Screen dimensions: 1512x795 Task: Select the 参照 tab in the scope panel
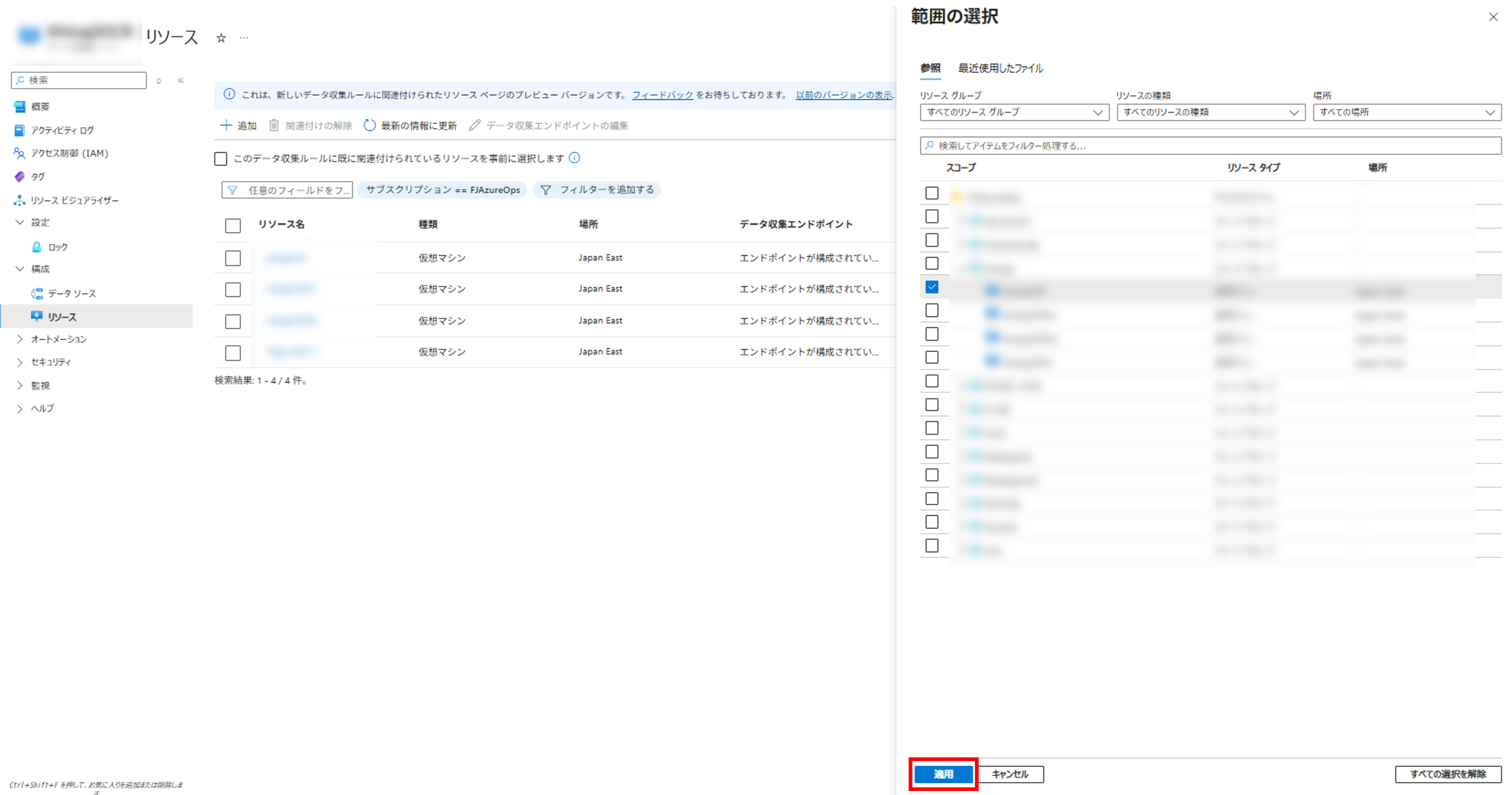coord(930,68)
